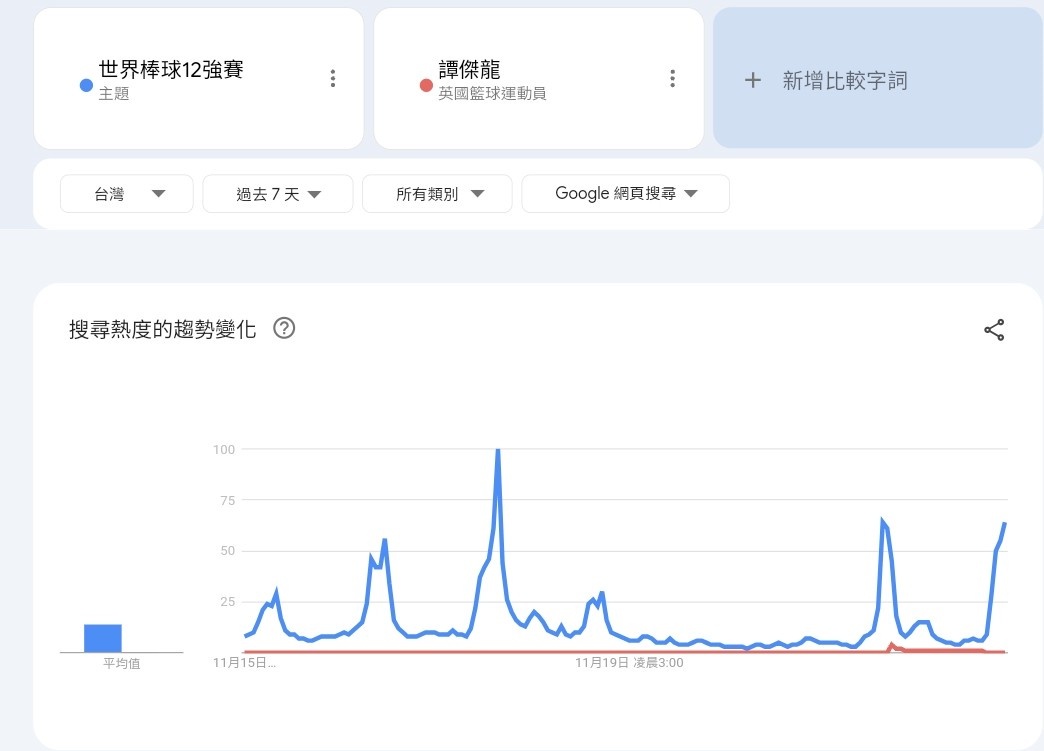Click the plus icon to add a comparison
The width and height of the screenshot is (1044, 751).
[x=753, y=81]
